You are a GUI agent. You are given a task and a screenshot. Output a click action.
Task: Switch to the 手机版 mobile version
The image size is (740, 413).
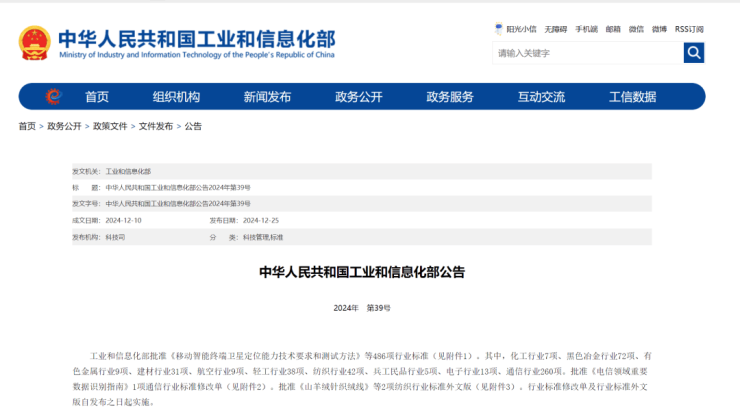(x=587, y=29)
